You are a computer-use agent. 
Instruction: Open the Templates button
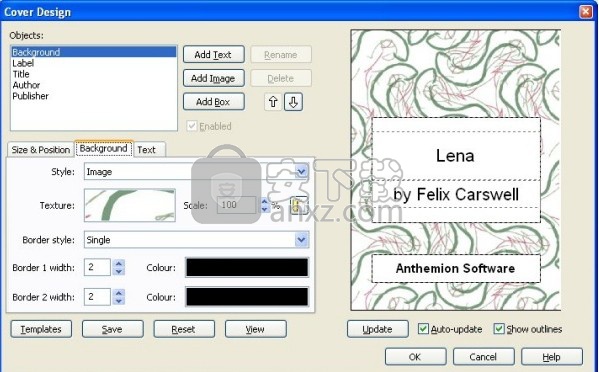(41, 329)
